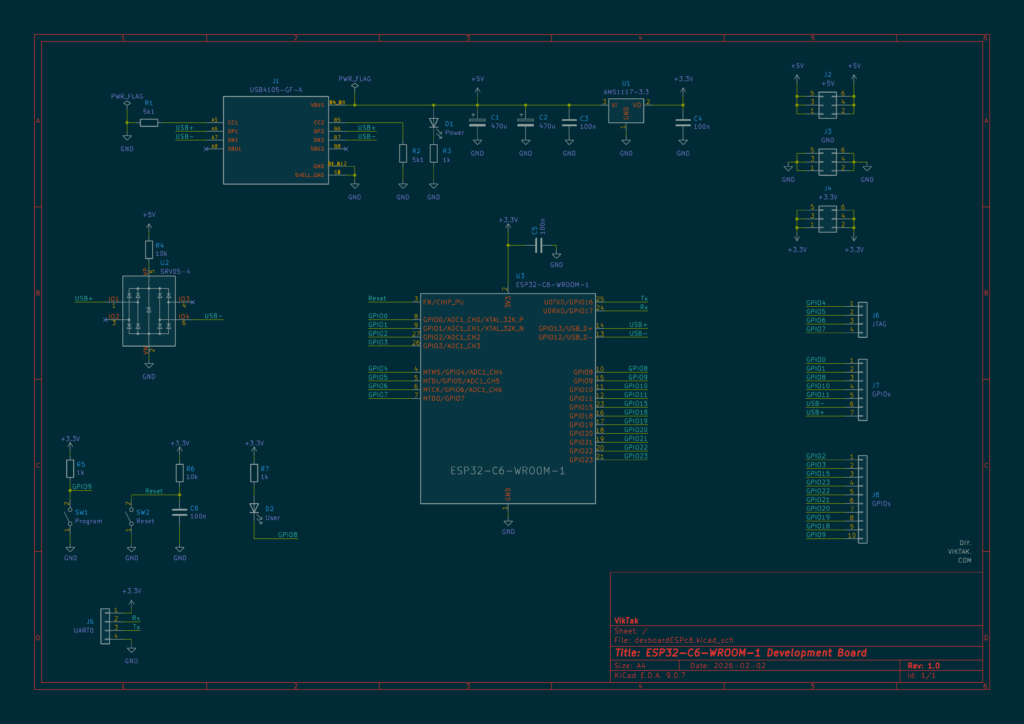Screen dimensions: 1024x724
Task: Select the SRV05-4 protection diode symbol U2
Action: (x=149, y=311)
